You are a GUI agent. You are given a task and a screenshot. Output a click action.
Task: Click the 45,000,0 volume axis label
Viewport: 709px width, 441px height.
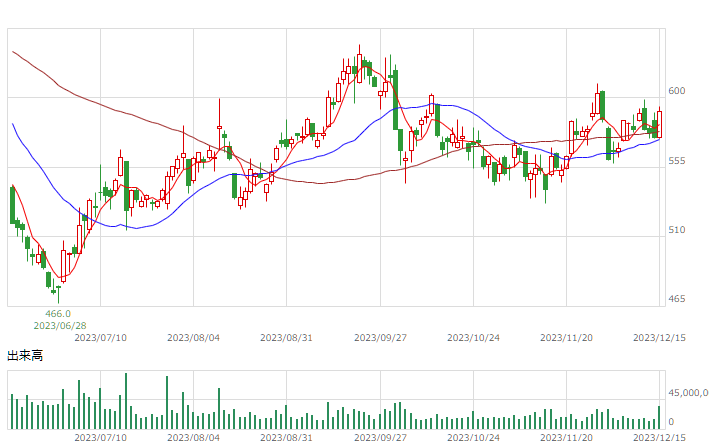click(688, 393)
